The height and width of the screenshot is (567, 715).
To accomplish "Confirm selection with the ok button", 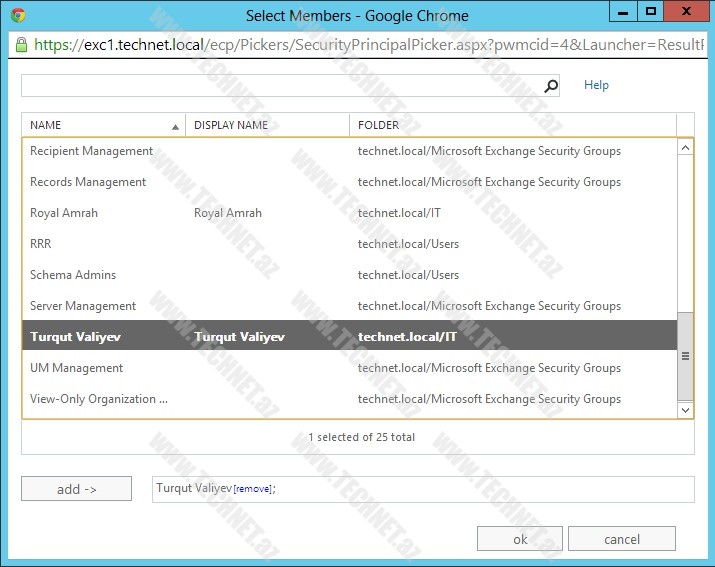I will 520,539.
